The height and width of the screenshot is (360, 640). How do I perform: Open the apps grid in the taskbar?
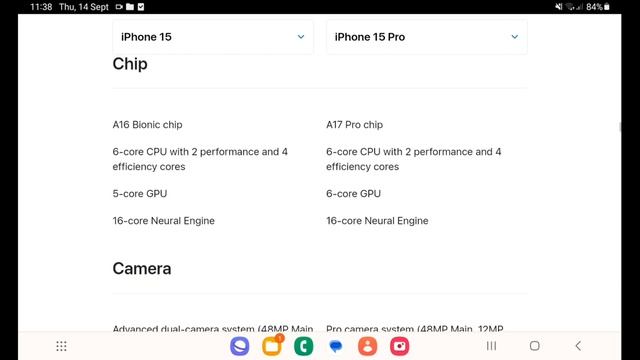click(61, 346)
